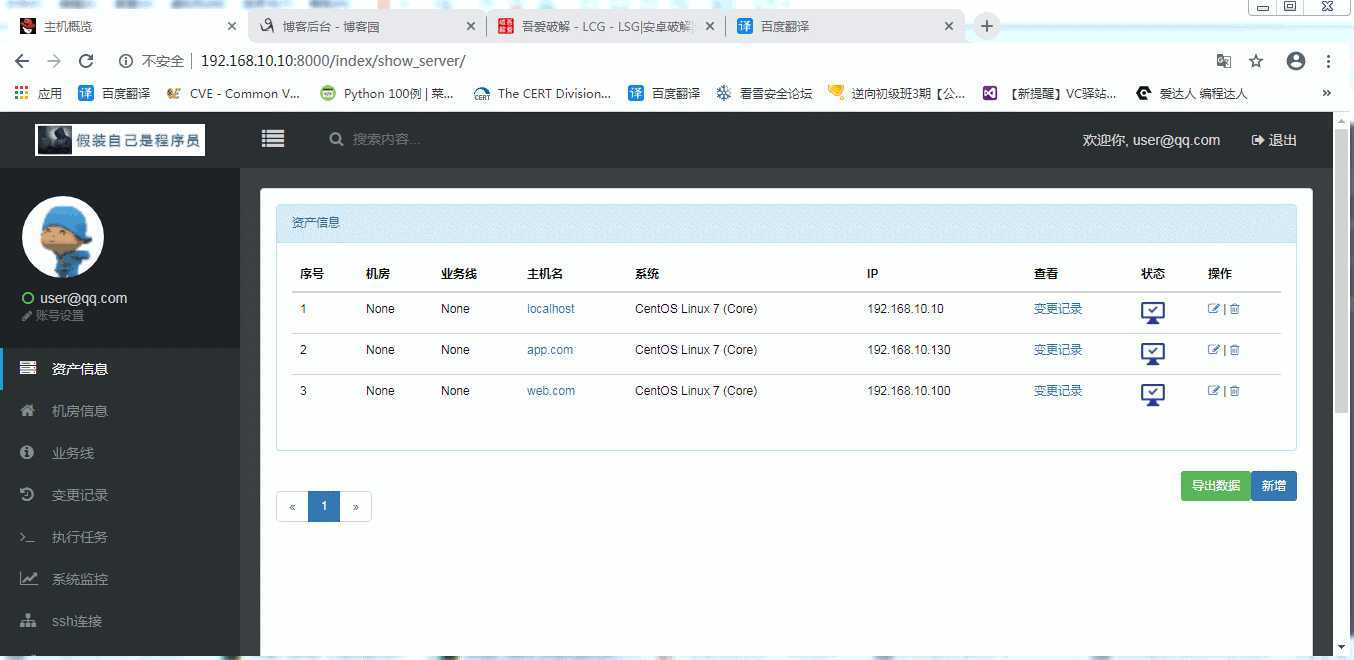This screenshot has height=660, width=1354.
Task: Edit the web.com server entry
Action: point(1214,391)
